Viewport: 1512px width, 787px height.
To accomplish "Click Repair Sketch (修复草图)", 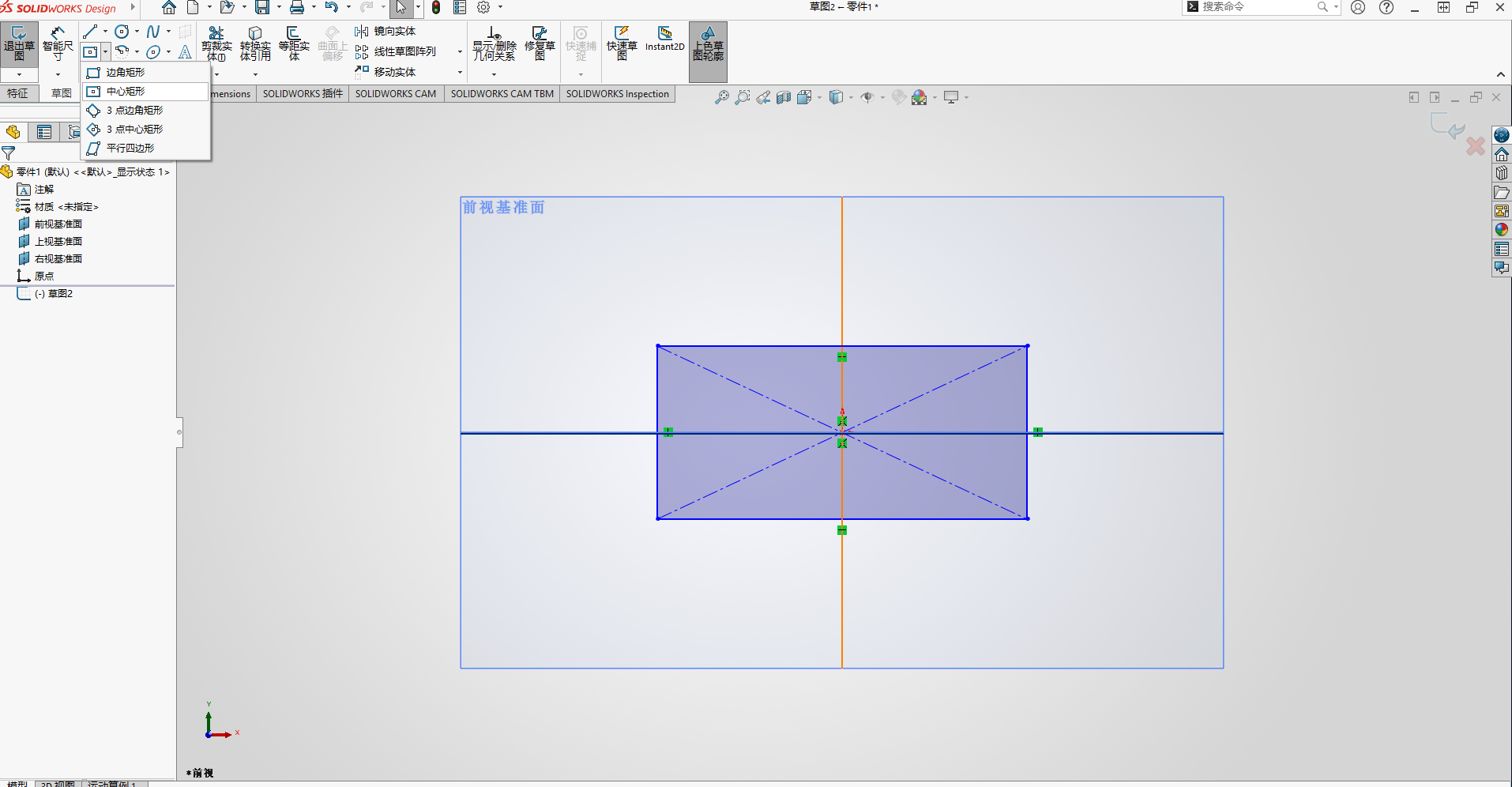I will [540, 44].
